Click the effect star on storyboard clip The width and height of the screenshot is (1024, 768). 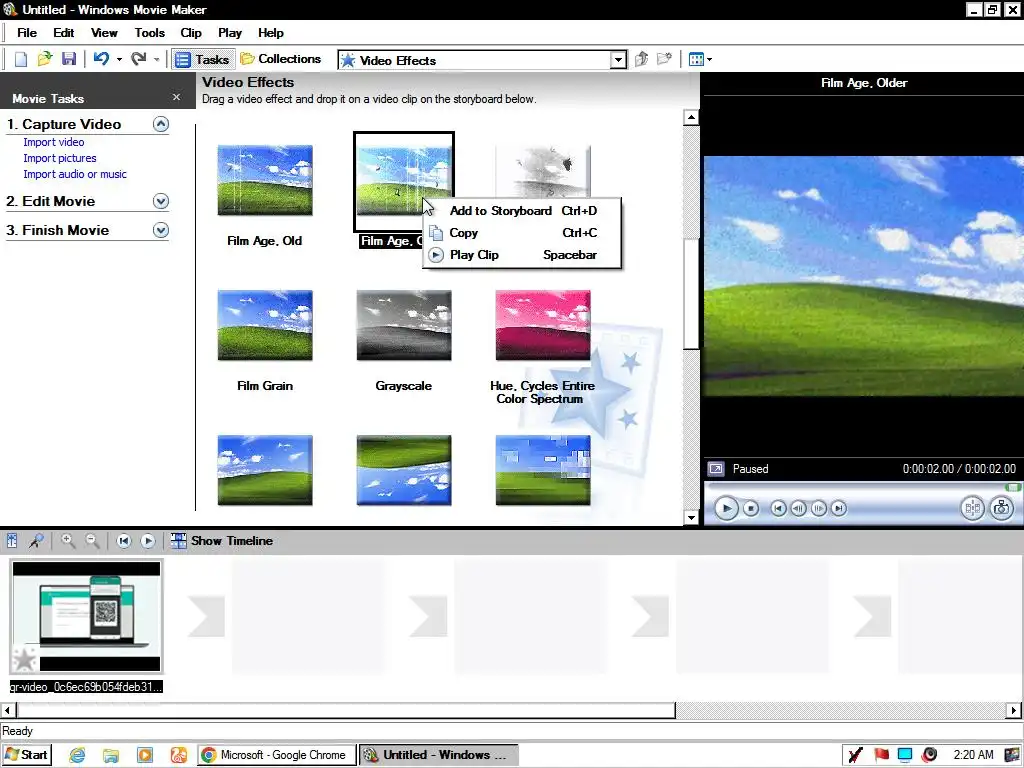pyautogui.click(x=25, y=658)
